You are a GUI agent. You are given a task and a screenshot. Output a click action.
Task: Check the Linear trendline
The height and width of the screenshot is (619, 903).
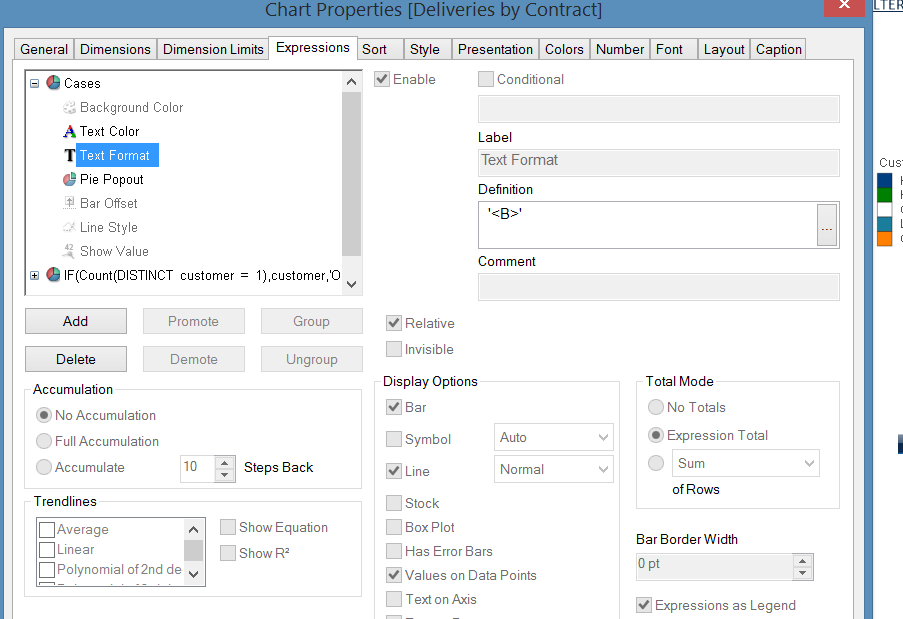[47, 549]
